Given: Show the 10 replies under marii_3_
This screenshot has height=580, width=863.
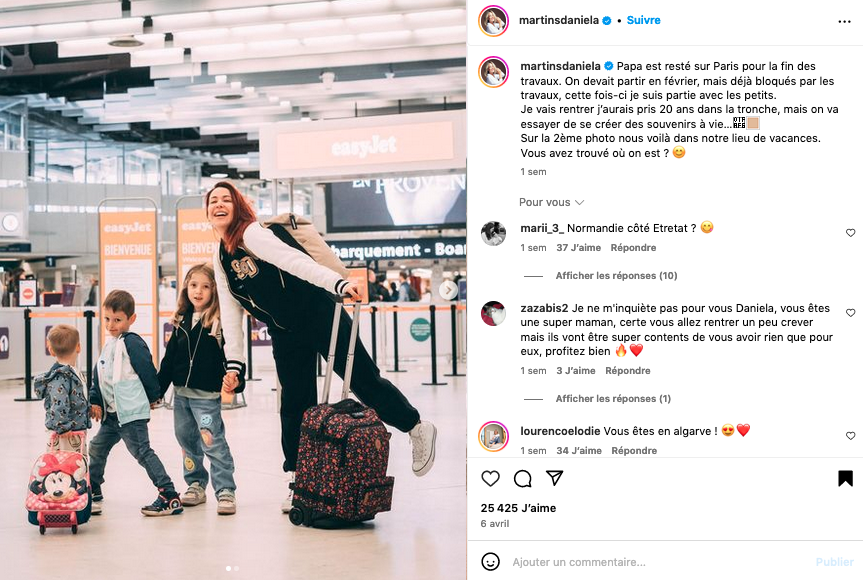Looking at the screenshot, I should pos(616,276).
